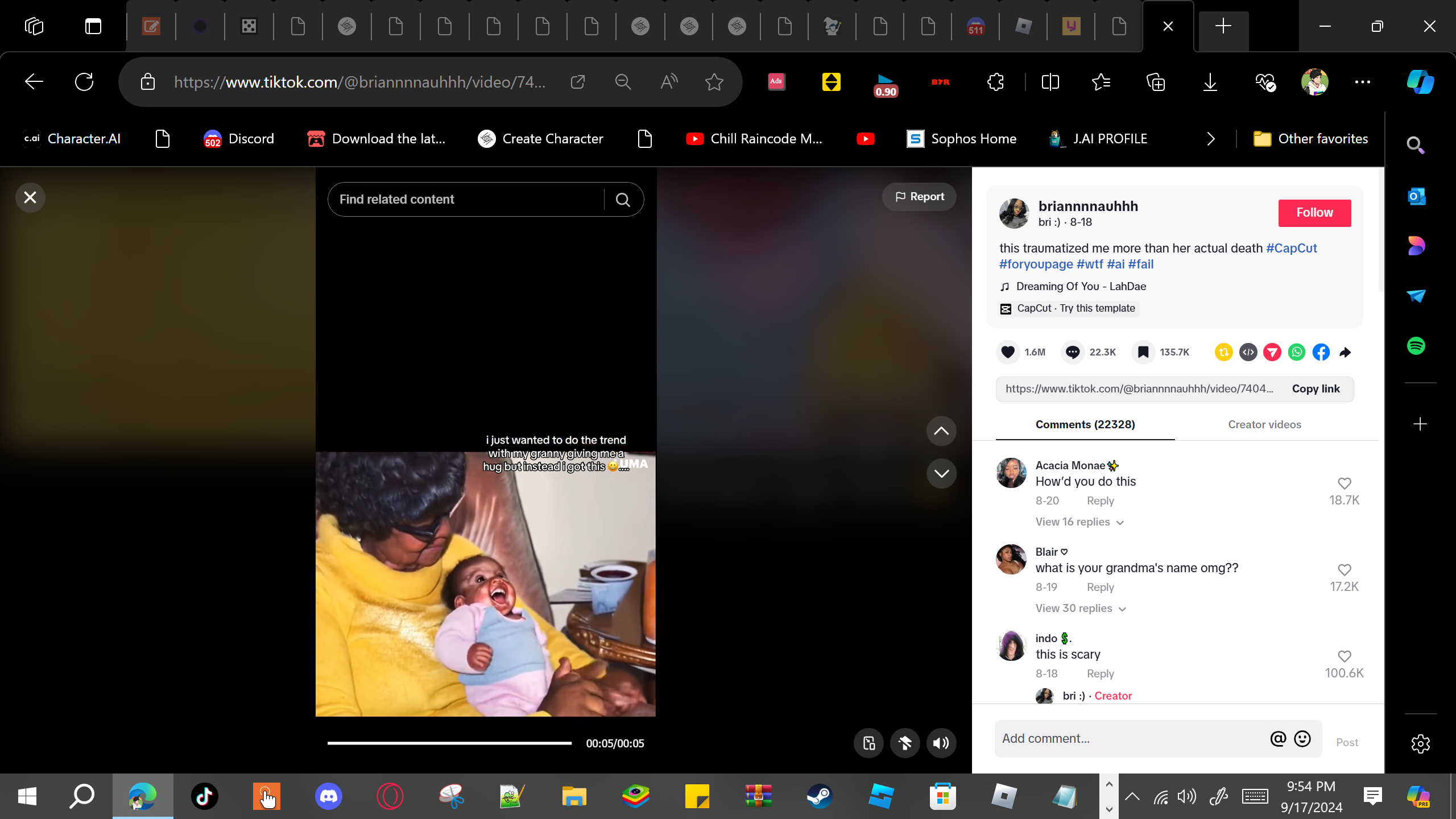The width and height of the screenshot is (1456, 819).
Task: Insert emoji in comment box
Action: [1302, 738]
